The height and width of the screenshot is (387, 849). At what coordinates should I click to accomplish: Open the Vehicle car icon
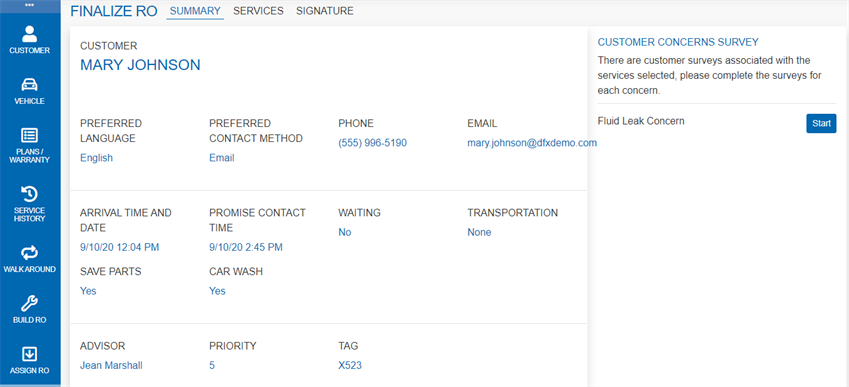coord(30,85)
